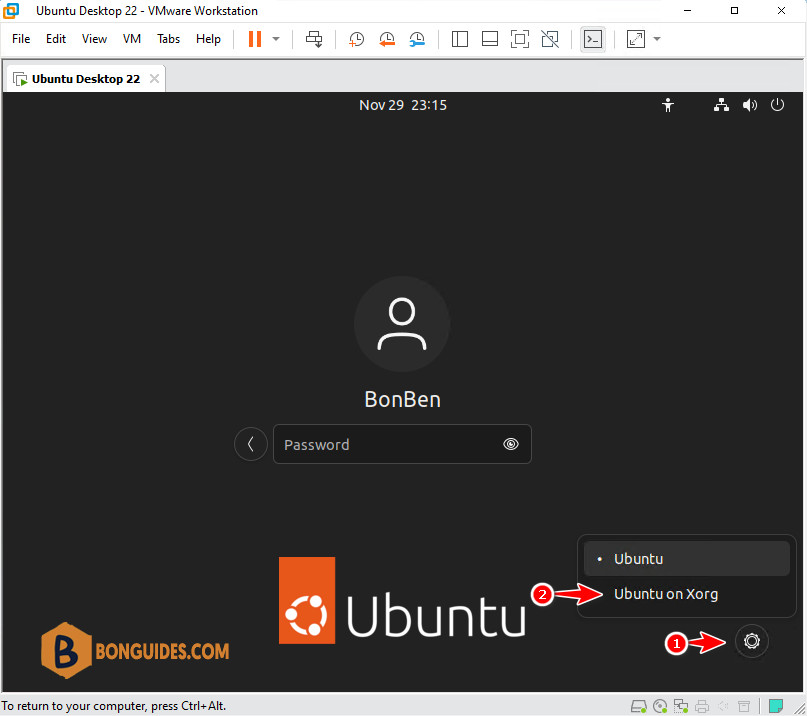The image size is (807, 716).
Task: Click the VMware Workstation title bar icon
Action: pyautogui.click(x=11, y=10)
